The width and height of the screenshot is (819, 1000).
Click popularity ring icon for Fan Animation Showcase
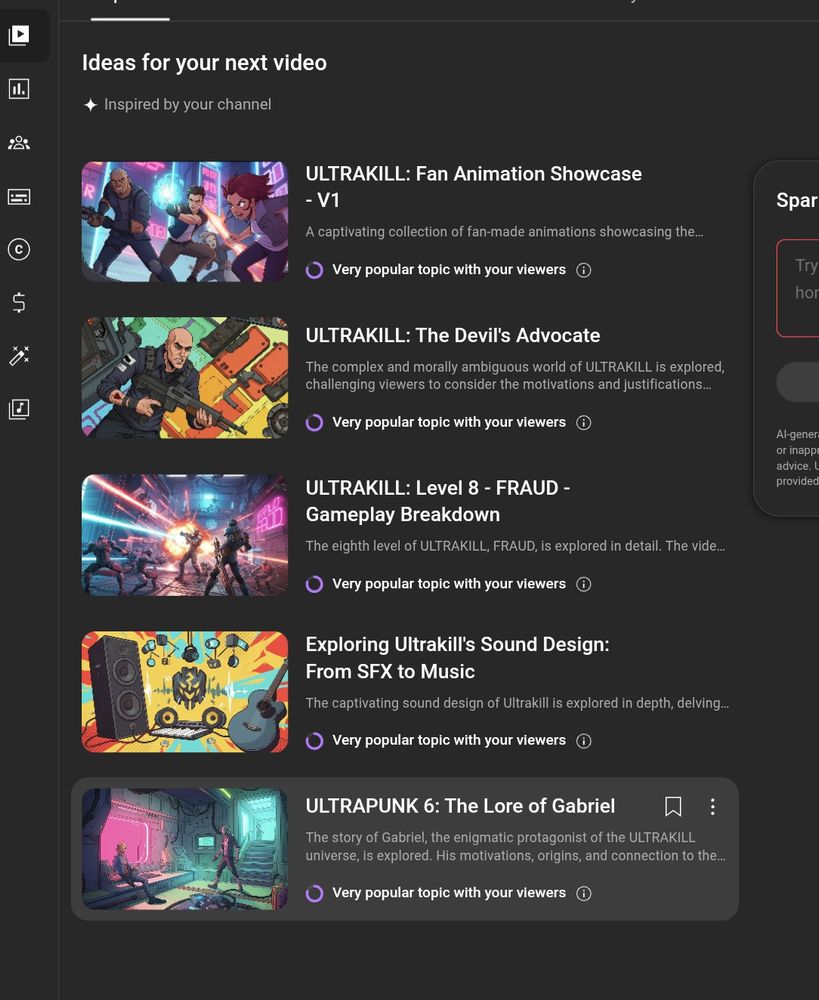(x=314, y=270)
